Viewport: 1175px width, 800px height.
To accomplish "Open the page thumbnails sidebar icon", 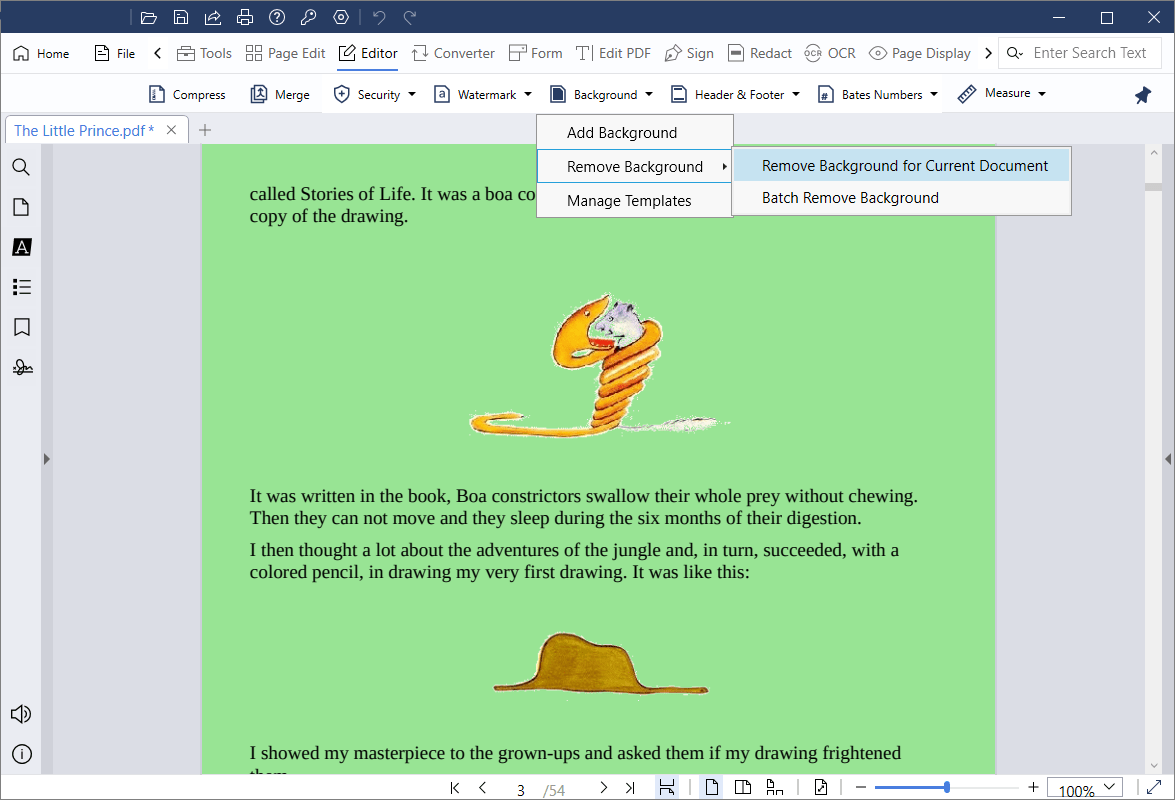I will click(x=22, y=207).
